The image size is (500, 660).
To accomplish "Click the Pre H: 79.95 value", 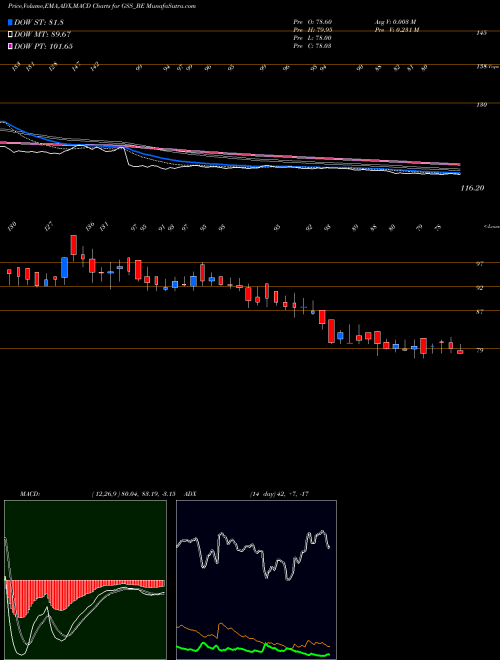I will [312, 30].
